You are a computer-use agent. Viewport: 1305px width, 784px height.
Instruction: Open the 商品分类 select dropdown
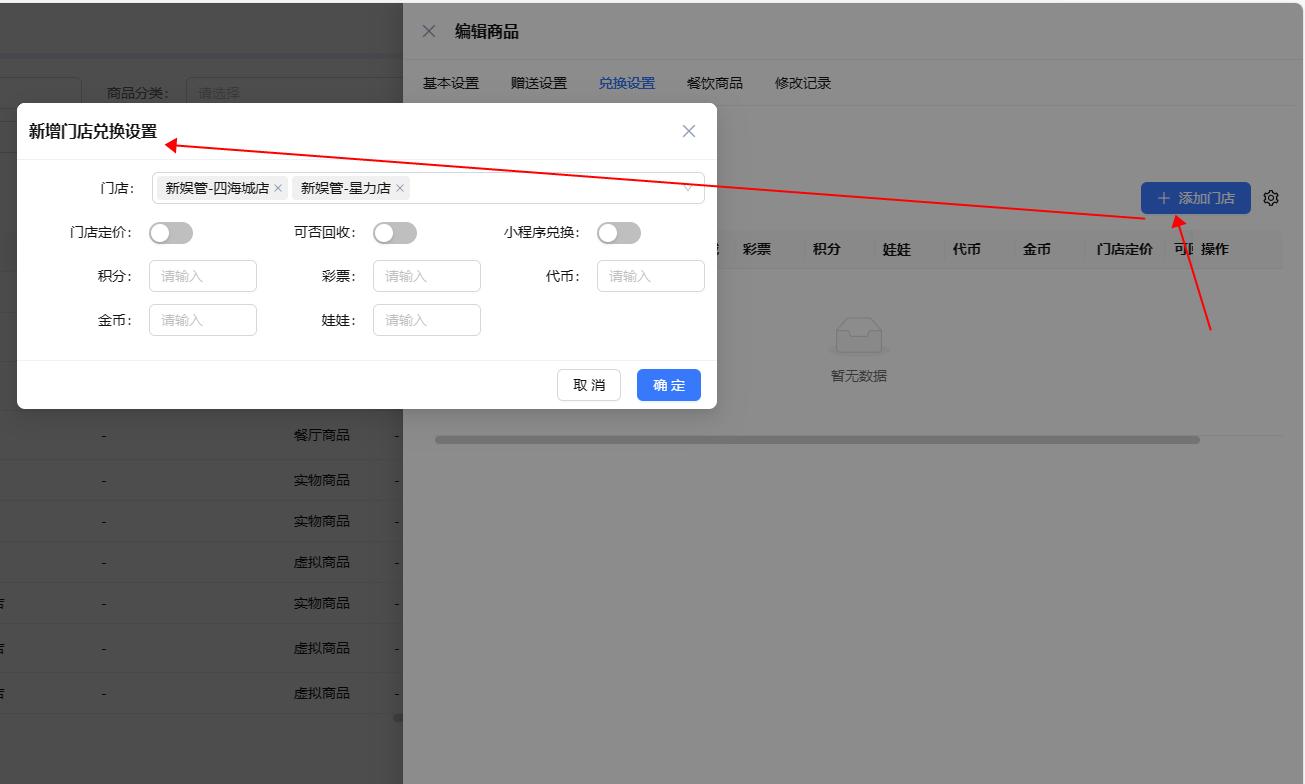coord(295,93)
